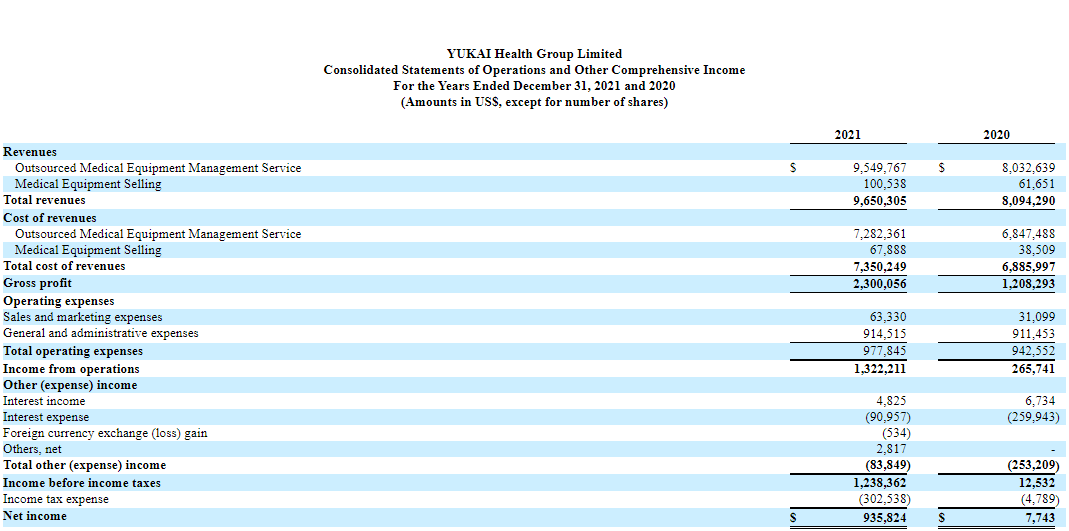Screen dimensions: 1069x531
Task: Click the 2021 column header
Action: pyautogui.click(x=847, y=135)
